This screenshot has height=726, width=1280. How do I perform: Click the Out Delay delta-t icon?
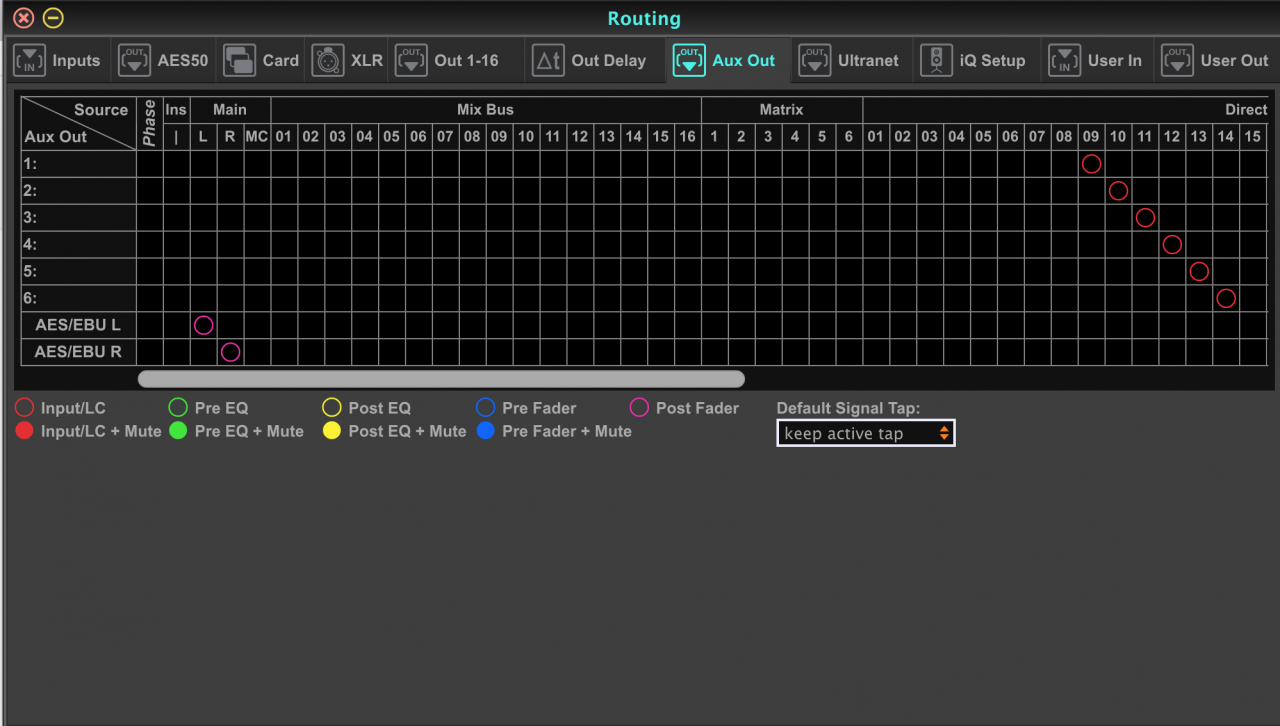tap(548, 60)
